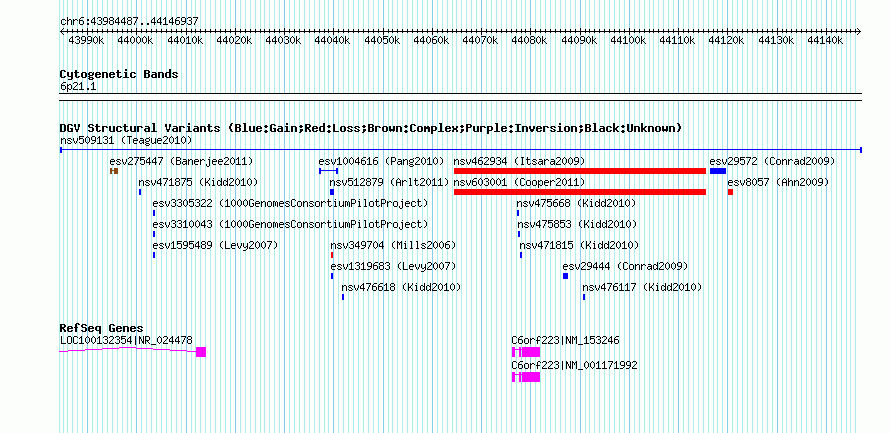Click the 44050k ruler position
This screenshot has height=433, width=890.
click(382, 40)
